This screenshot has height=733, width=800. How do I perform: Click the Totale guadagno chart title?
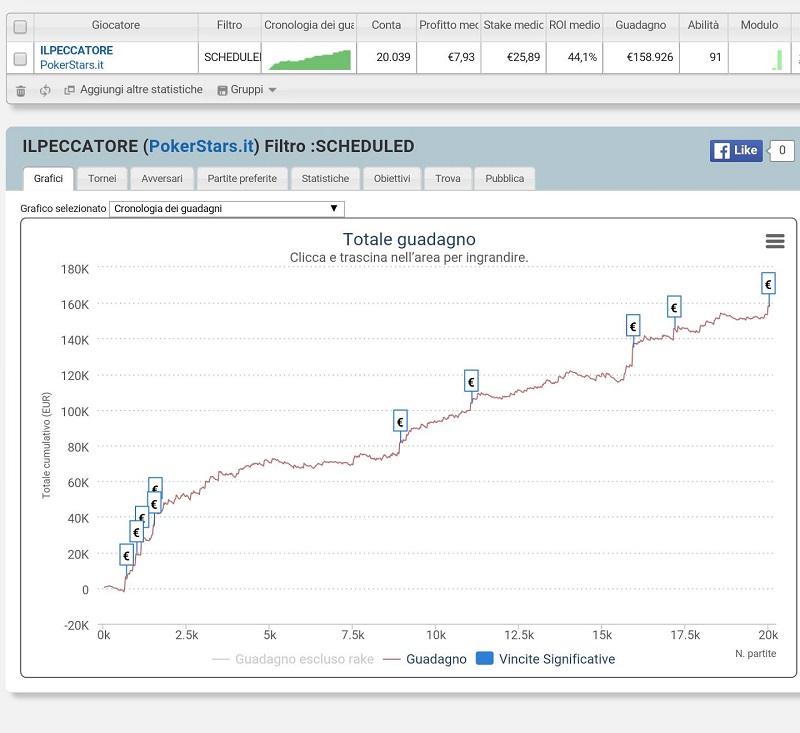pyautogui.click(x=409, y=239)
